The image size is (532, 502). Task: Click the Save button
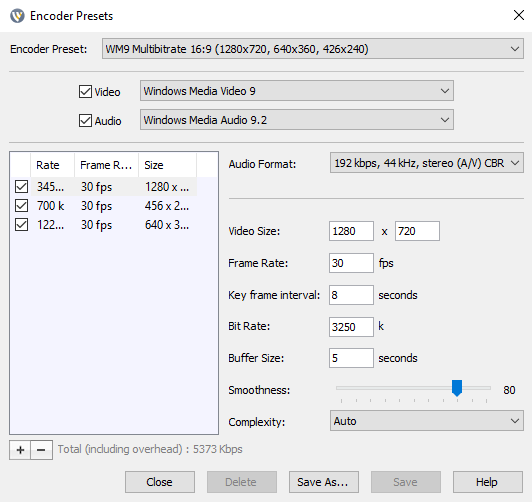click(x=406, y=482)
